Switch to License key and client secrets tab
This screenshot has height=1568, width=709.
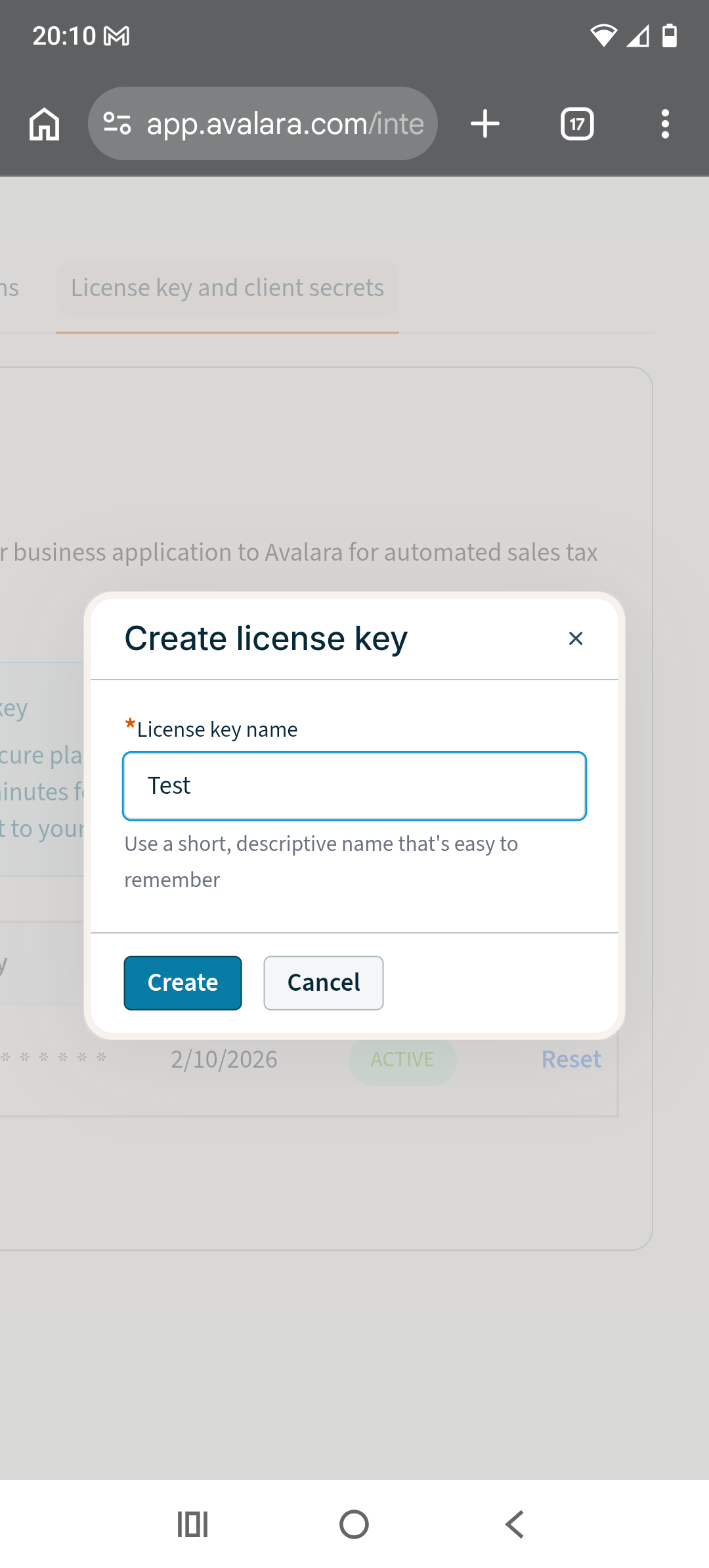click(x=227, y=288)
